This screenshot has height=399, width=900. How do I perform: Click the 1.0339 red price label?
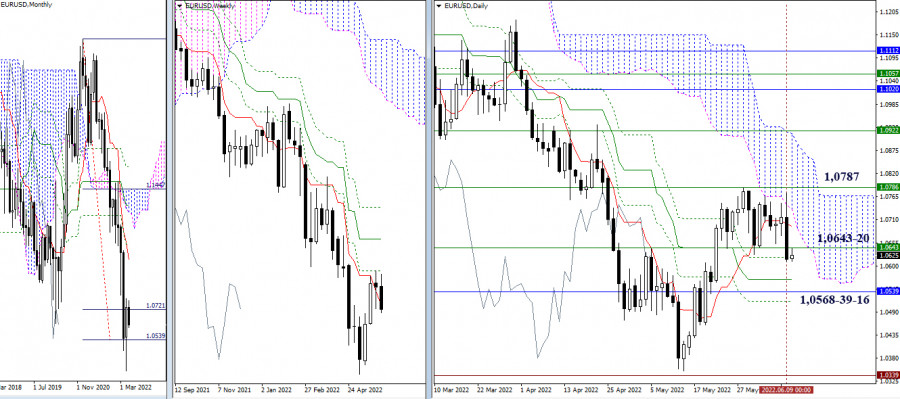pyautogui.click(x=887, y=375)
